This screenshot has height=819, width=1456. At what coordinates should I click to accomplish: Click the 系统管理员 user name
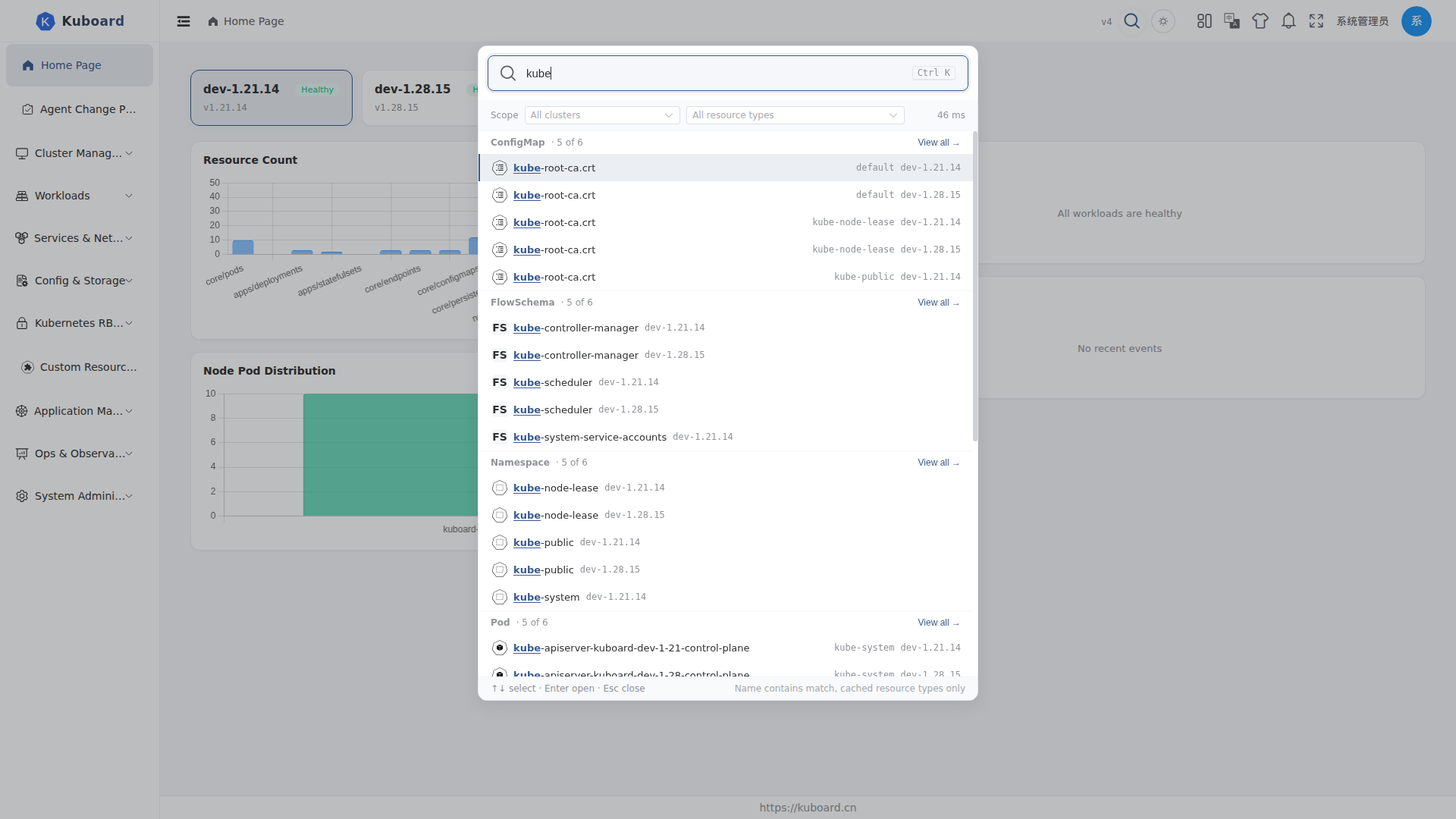pos(1362,21)
